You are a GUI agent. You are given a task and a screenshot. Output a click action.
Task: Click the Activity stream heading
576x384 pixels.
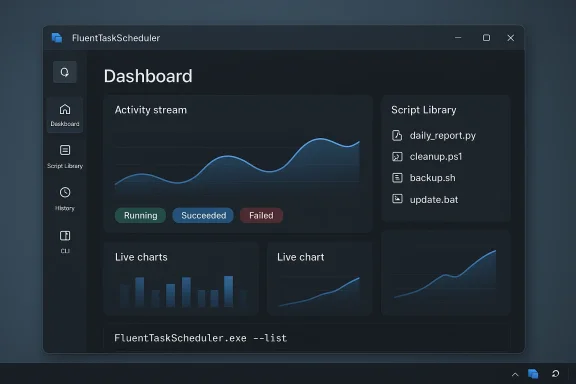tap(151, 110)
